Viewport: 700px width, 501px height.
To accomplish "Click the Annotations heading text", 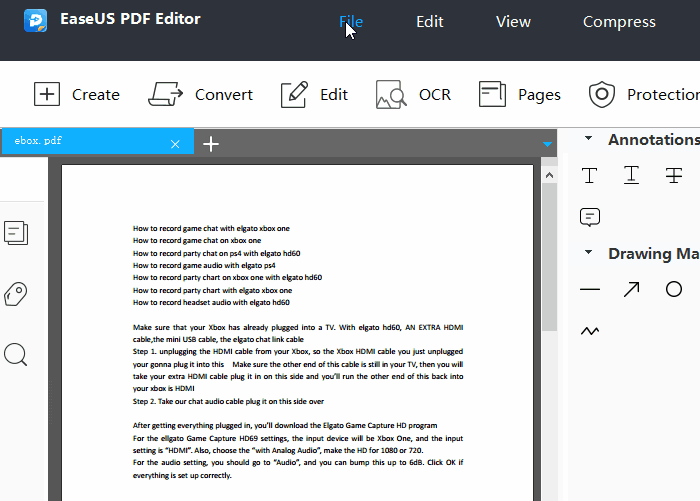I will click(x=654, y=140).
